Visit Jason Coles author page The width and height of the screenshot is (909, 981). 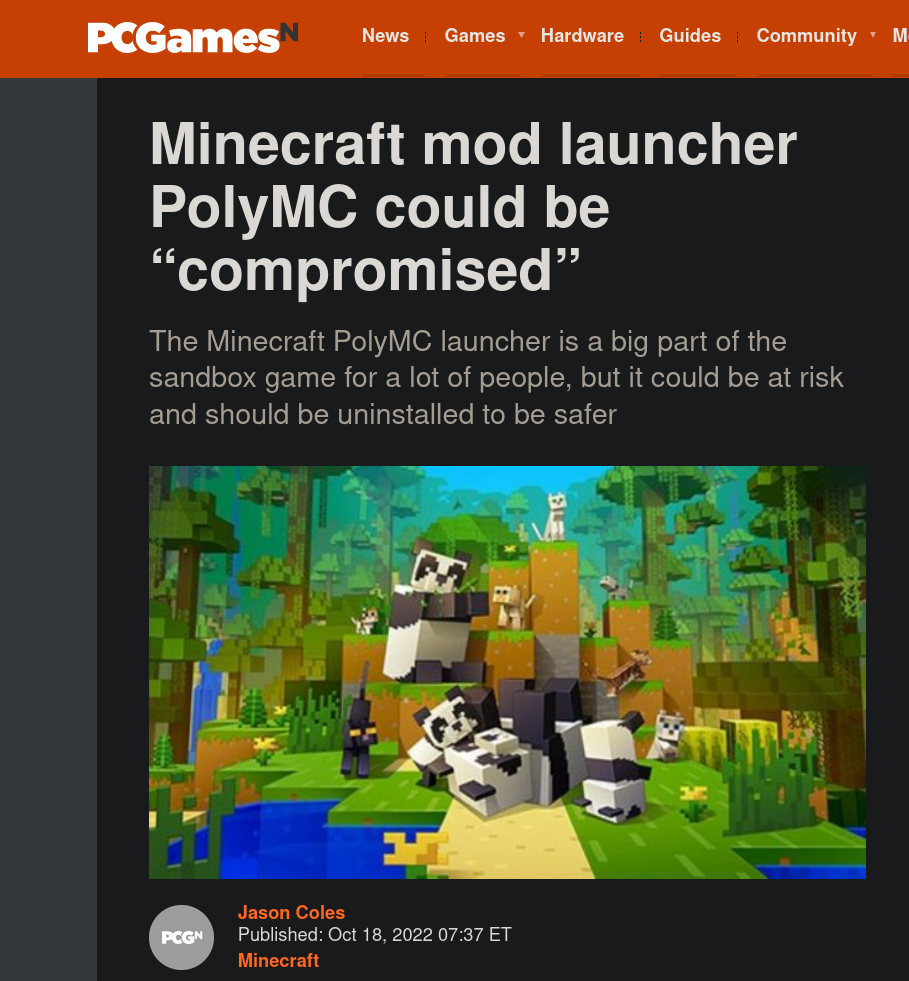tap(292, 912)
